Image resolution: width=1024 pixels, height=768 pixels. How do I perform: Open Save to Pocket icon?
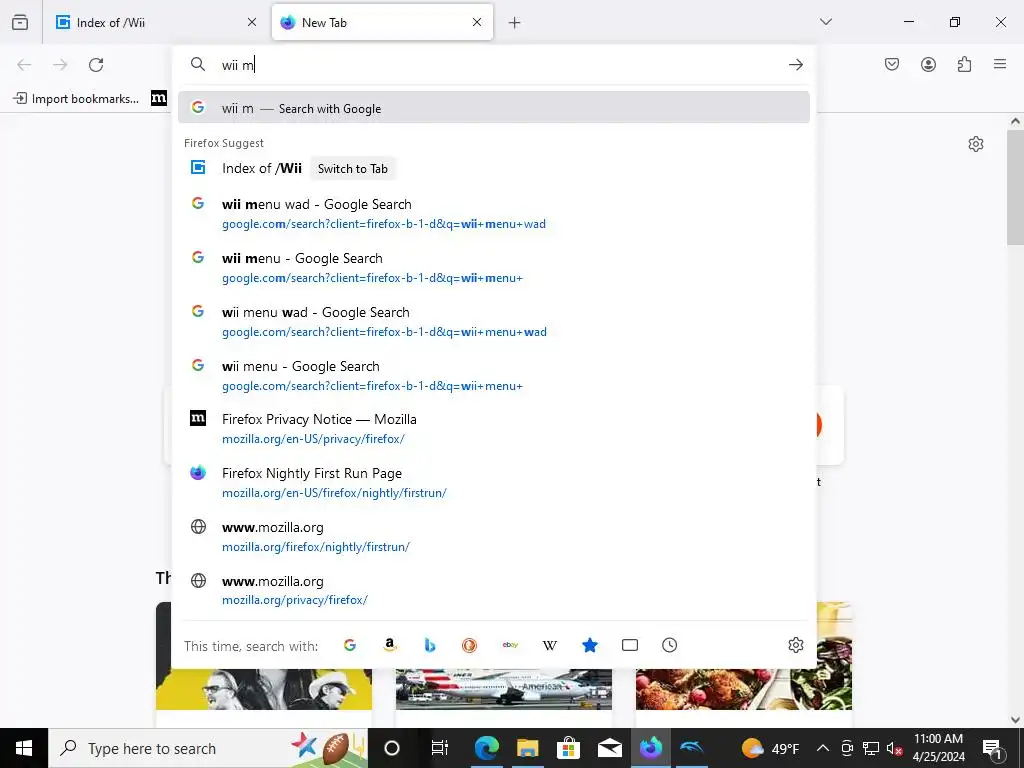(892, 64)
